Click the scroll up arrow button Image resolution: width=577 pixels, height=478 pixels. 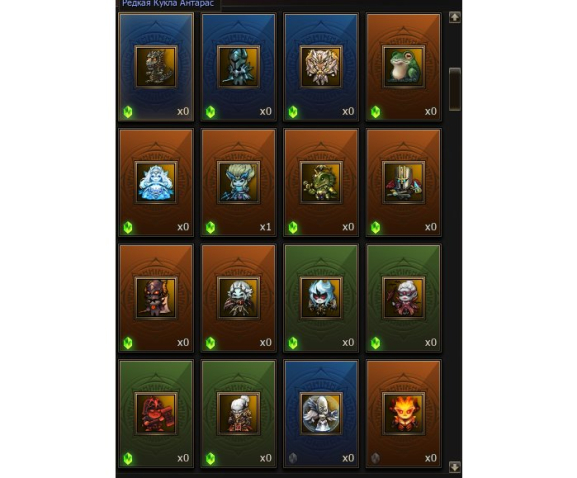coord(455,17)
